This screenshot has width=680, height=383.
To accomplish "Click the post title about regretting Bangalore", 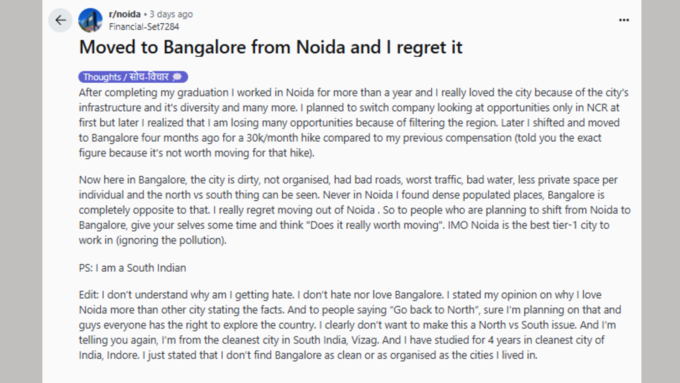I will click(x=271, y=47).
